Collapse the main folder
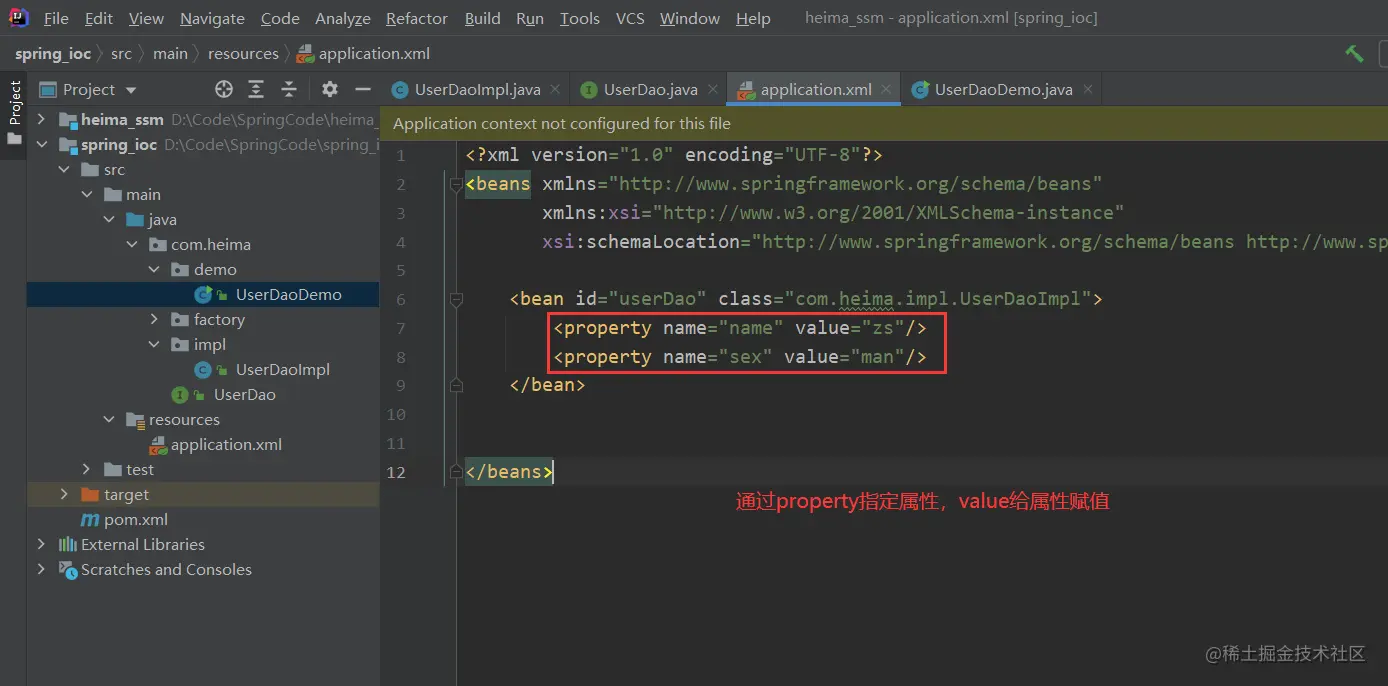The image size is (1388, 686). coord(87,195)
